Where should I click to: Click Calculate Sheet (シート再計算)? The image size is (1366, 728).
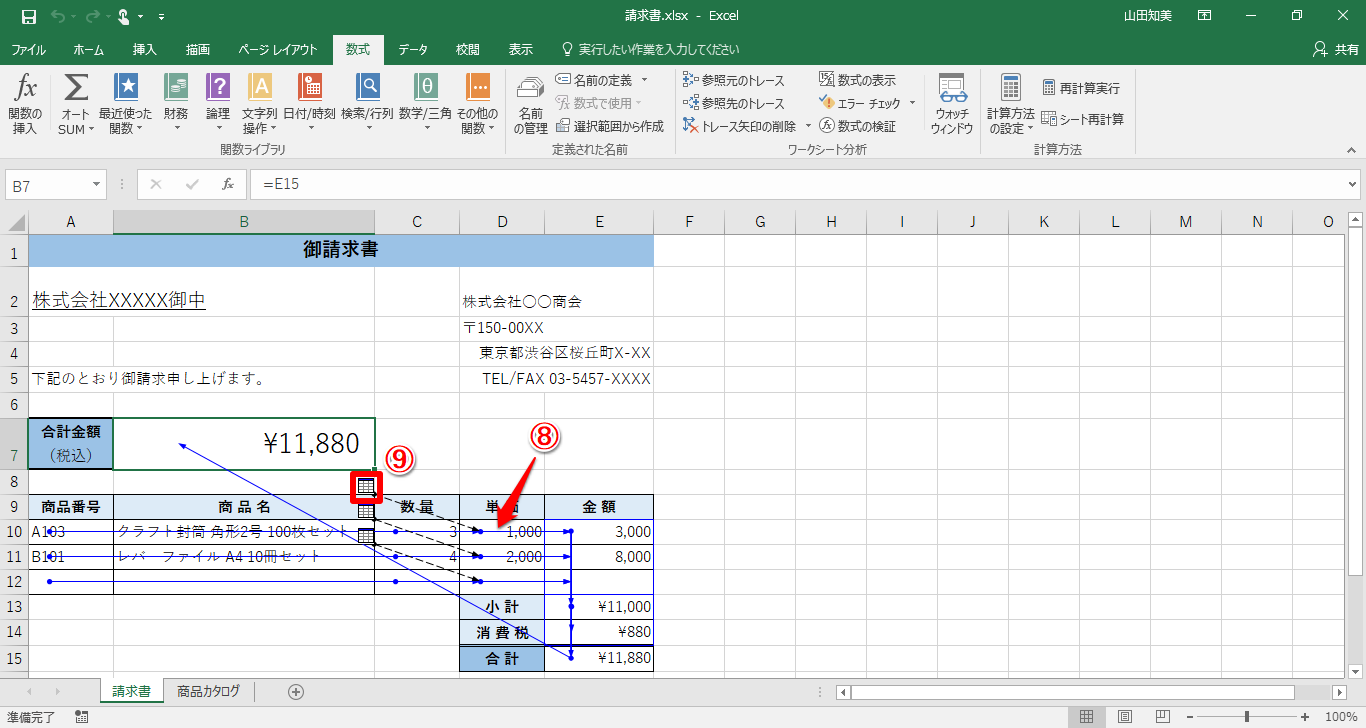point(1082,119)
